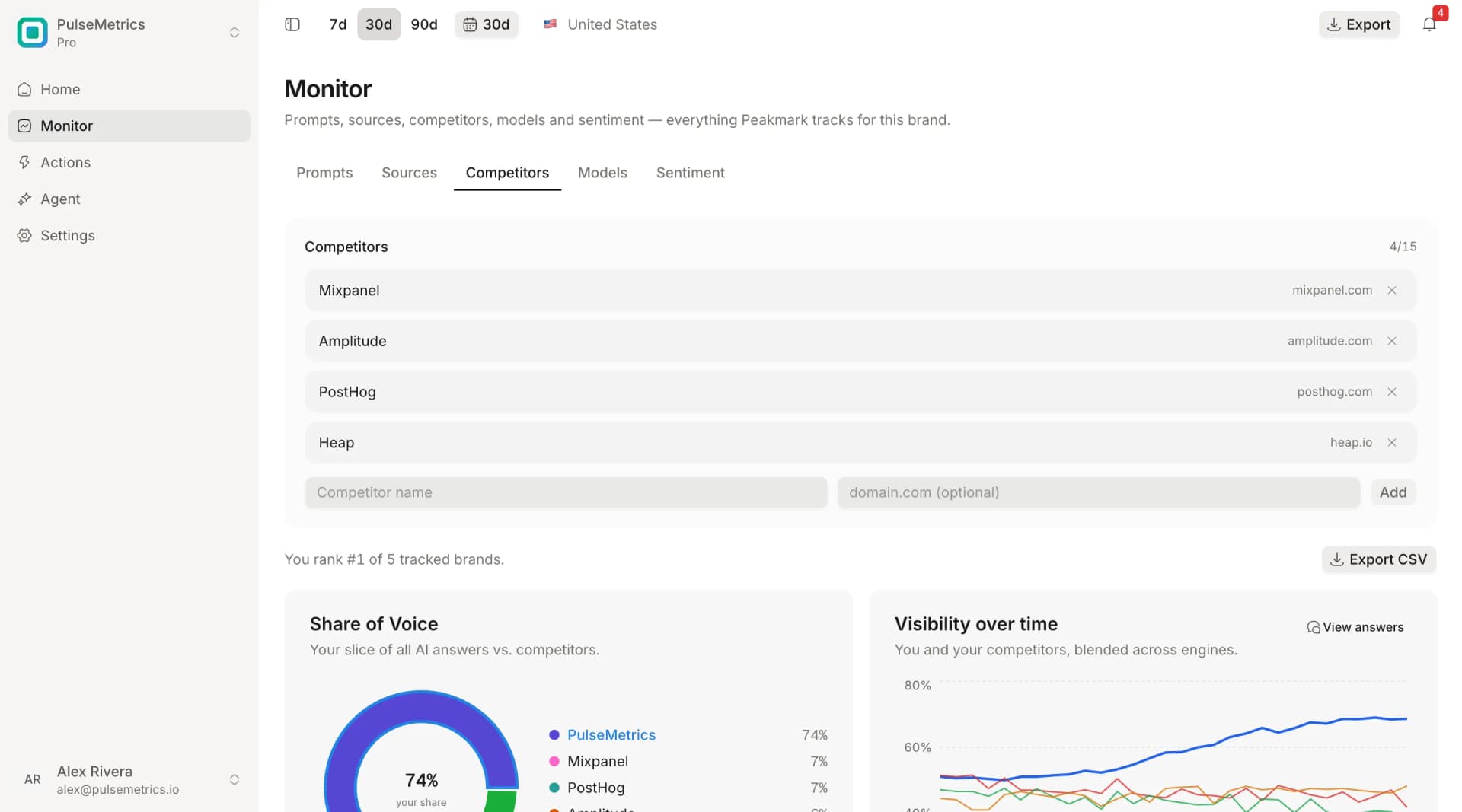This screenshot has width=1462, height=812.
Task: Click the Actions lightning icon
Action: click(x=24, y=162)
